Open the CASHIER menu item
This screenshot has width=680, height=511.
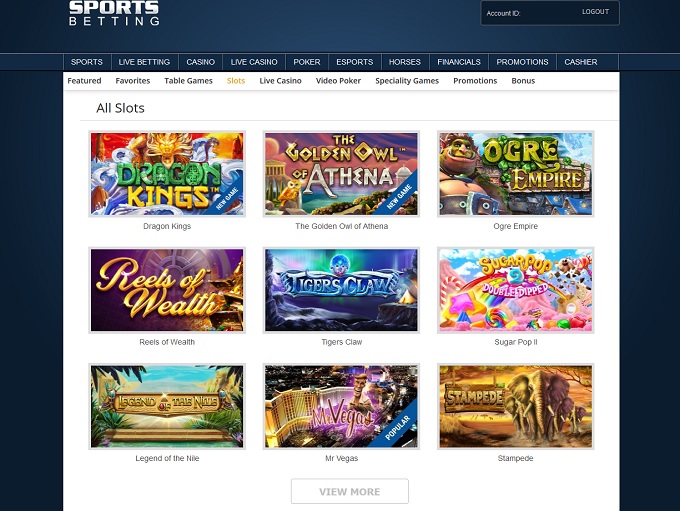pos(581,62)
